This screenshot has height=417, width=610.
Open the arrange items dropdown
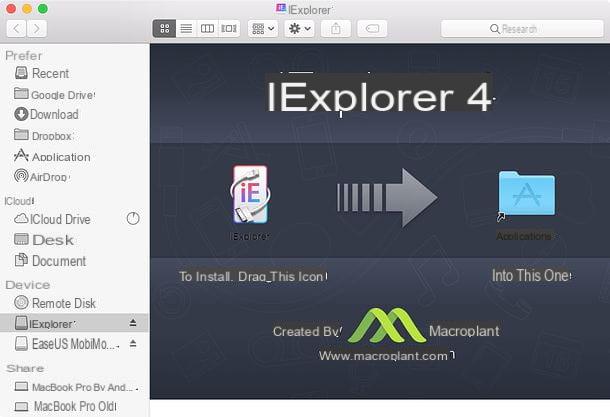tap(263, 28)
